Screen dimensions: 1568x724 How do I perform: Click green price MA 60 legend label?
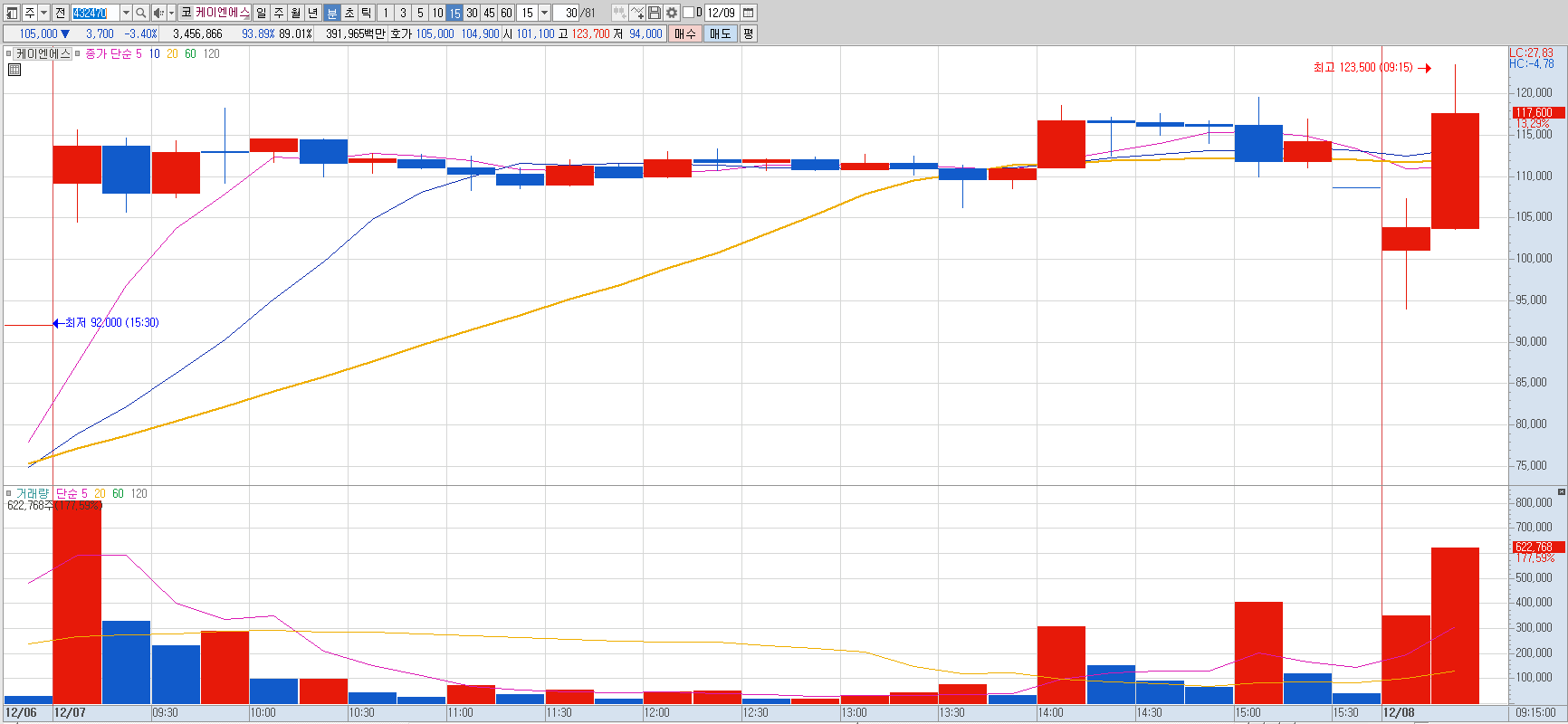coord(190,53)
